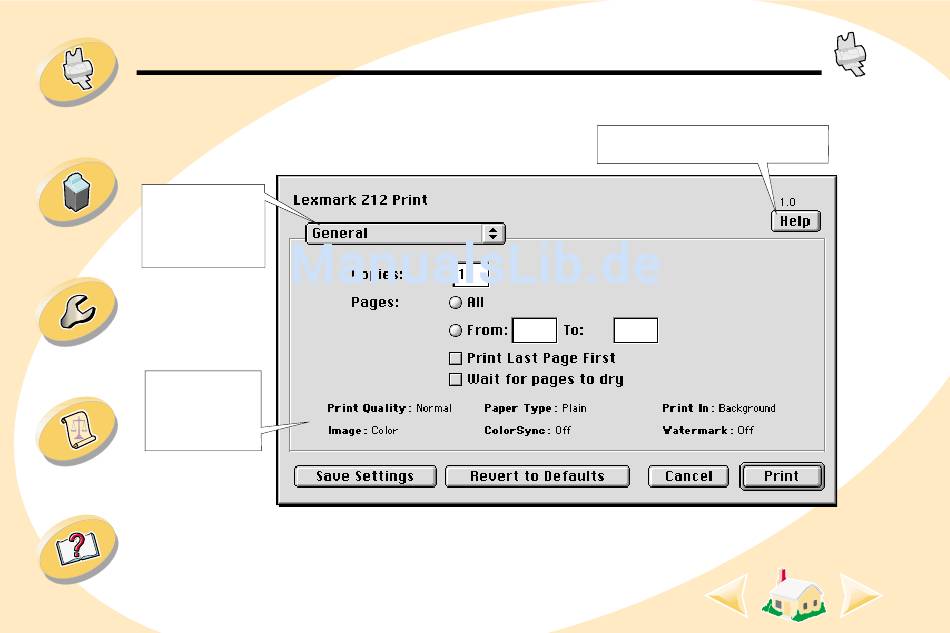Click the 'Paper Type: Plain' status text
Viewport: 950px width, 633px height.
pos(535,408)
